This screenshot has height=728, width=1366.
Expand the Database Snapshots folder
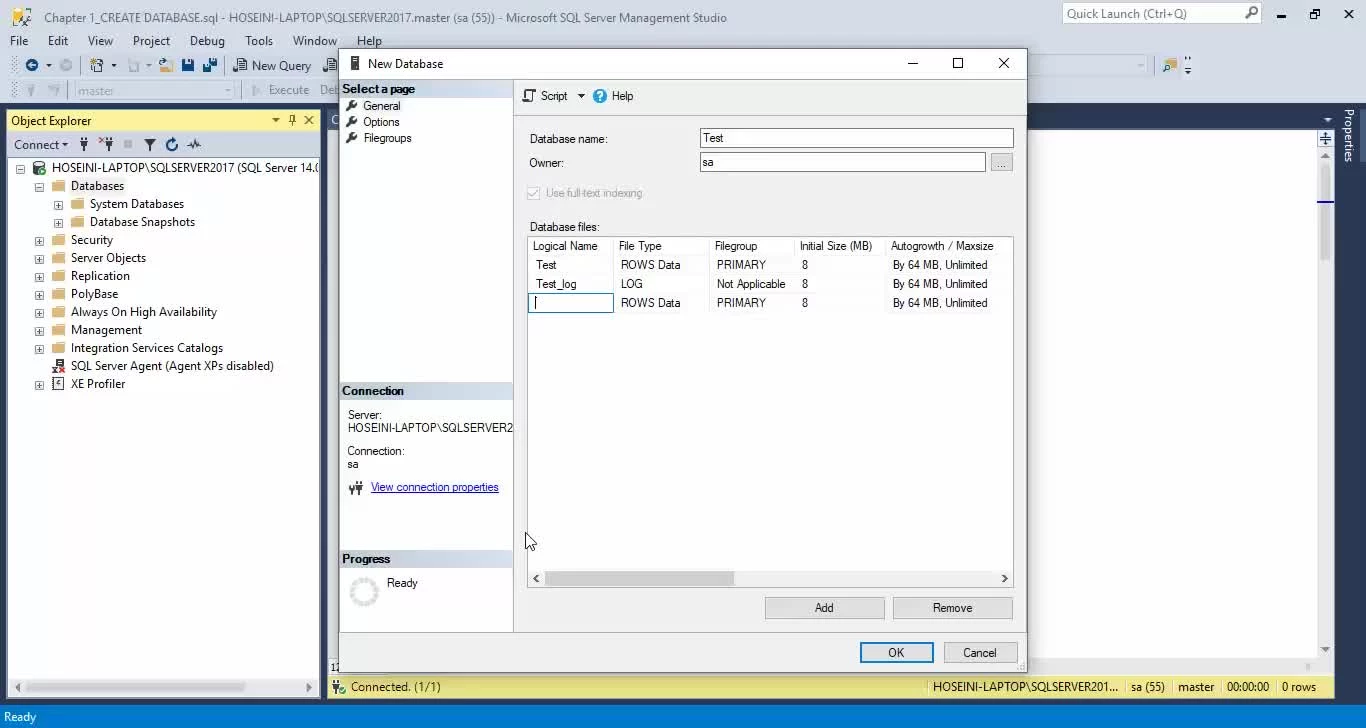(x=58, y=222)
